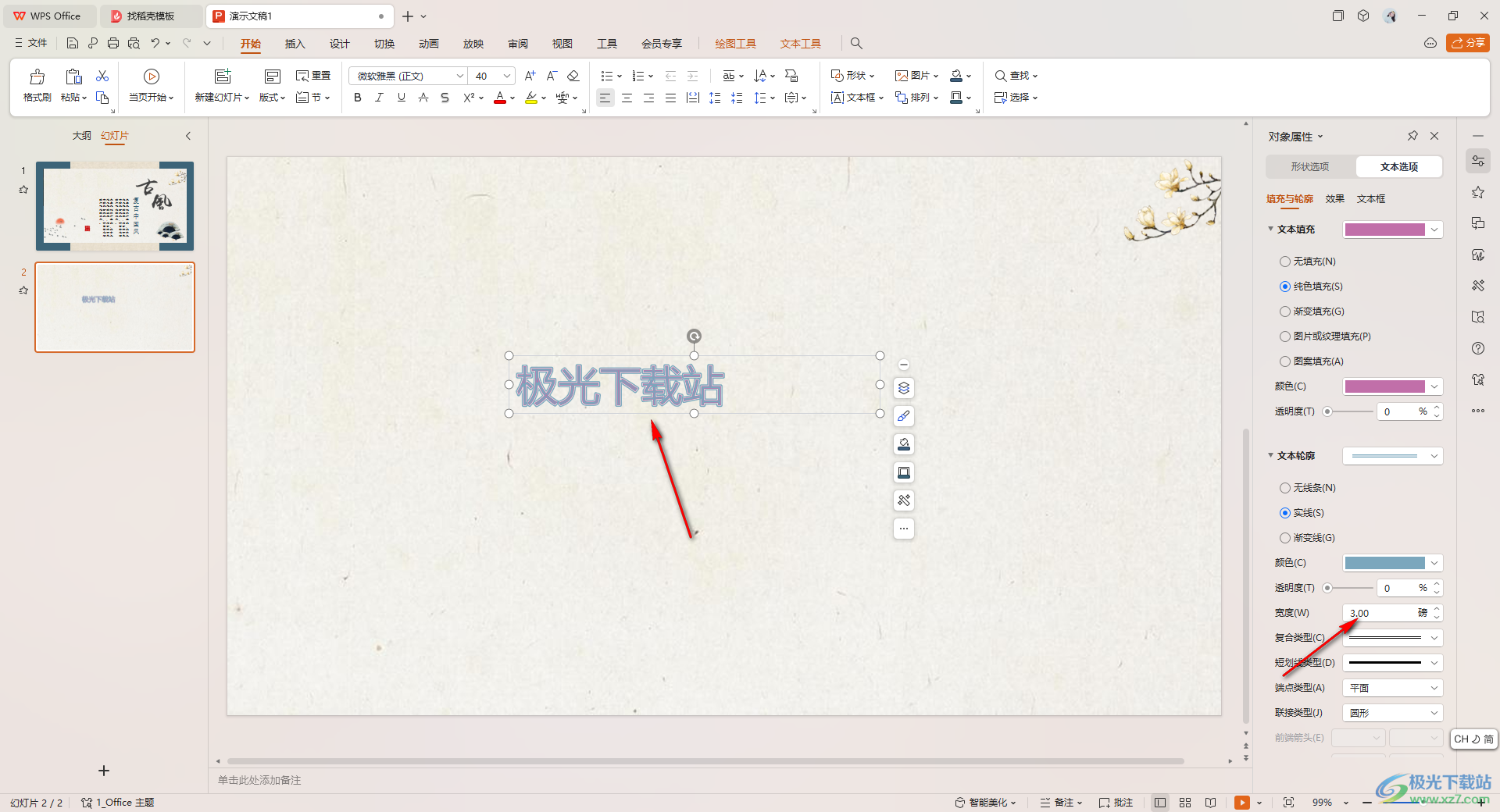Start slideshow from status bar play icon

[x=1242, y=803]
